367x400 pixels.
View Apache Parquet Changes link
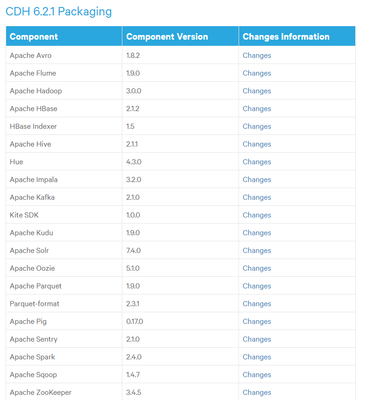(257, 286)
